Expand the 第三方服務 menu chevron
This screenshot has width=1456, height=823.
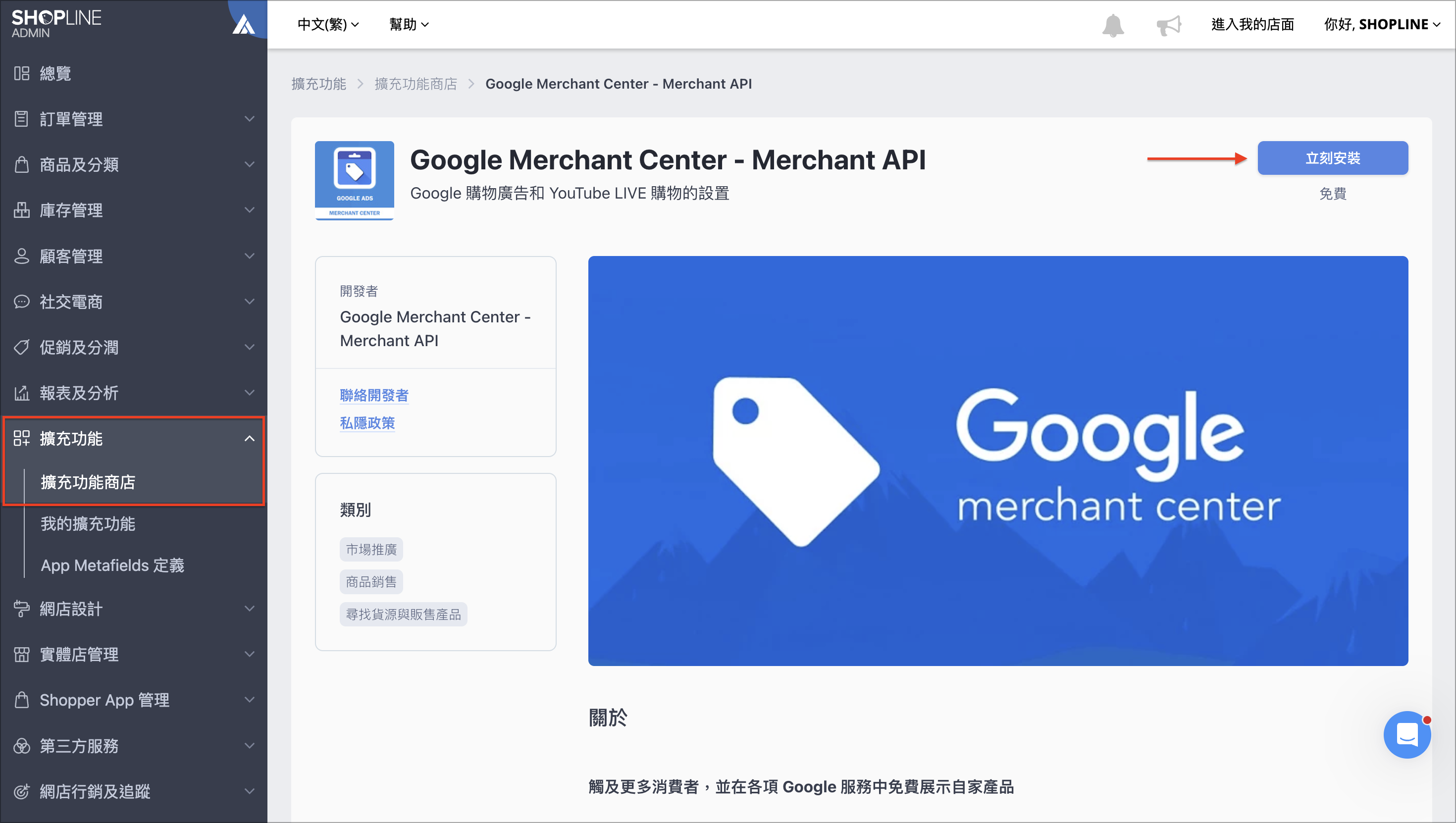tap(249, 746)
